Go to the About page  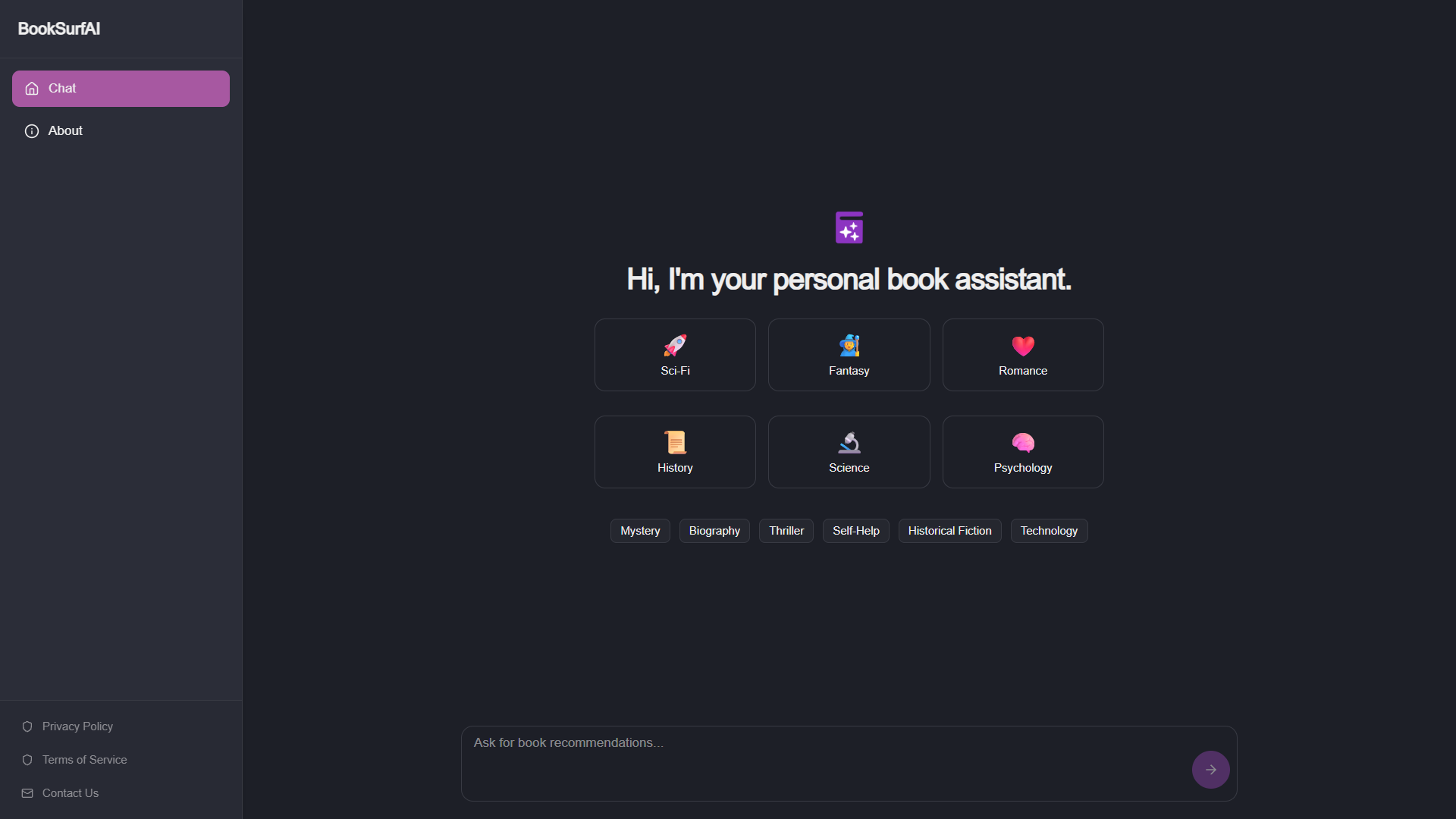121,131
